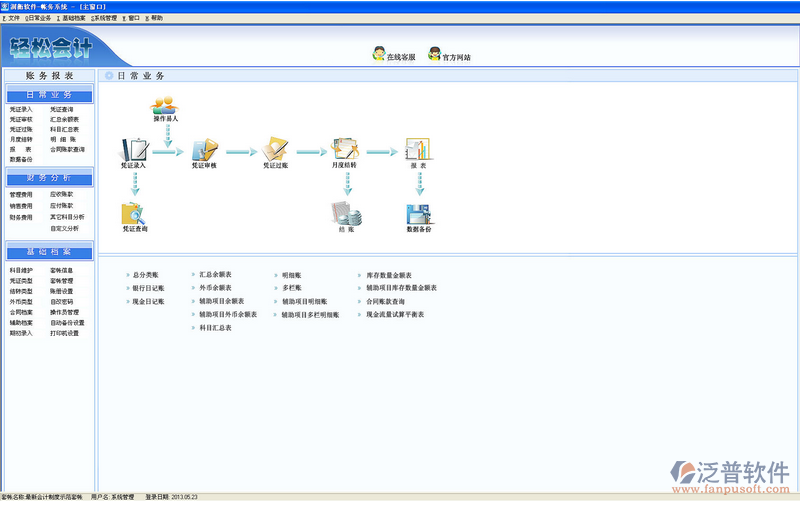Open the 凭证过账 posting icon
The width and height of the screenshot is (800, 505).
tap(276, 151)
